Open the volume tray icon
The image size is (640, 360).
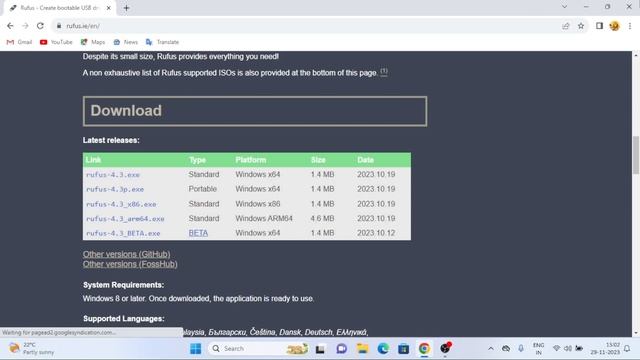(x=567, y=349)
